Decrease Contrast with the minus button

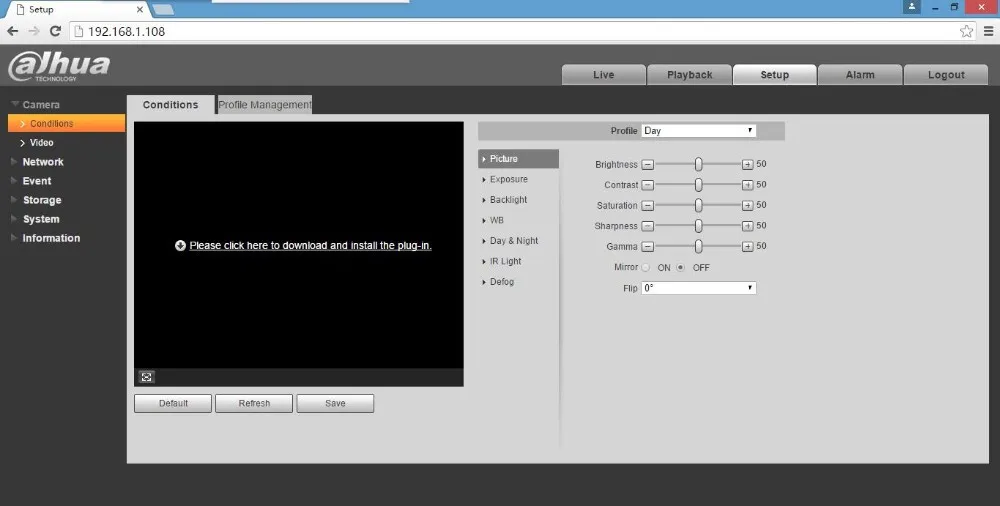click(647, 185)
